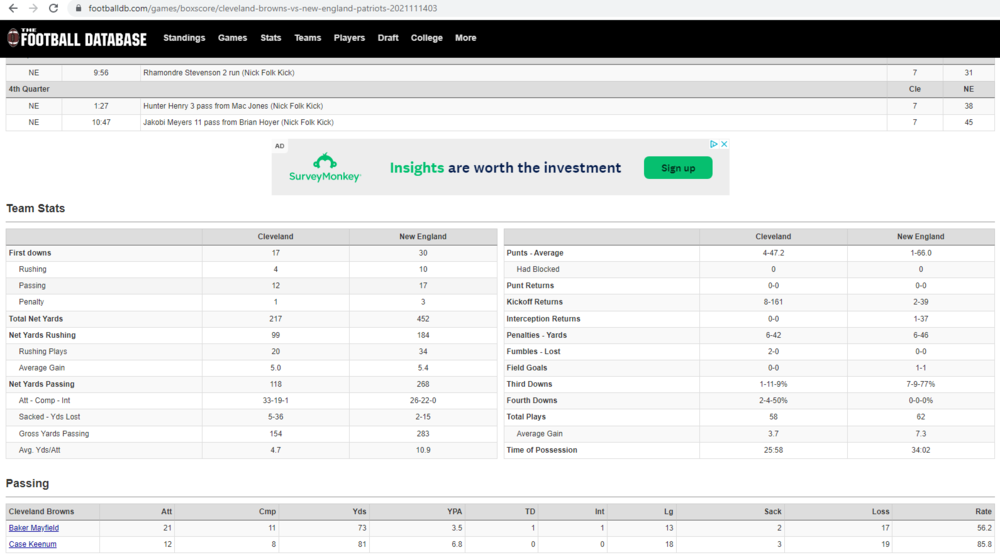Select the 'Team Stats' heading
Viewport: 1000px width, 555px height.
point(36,209)
